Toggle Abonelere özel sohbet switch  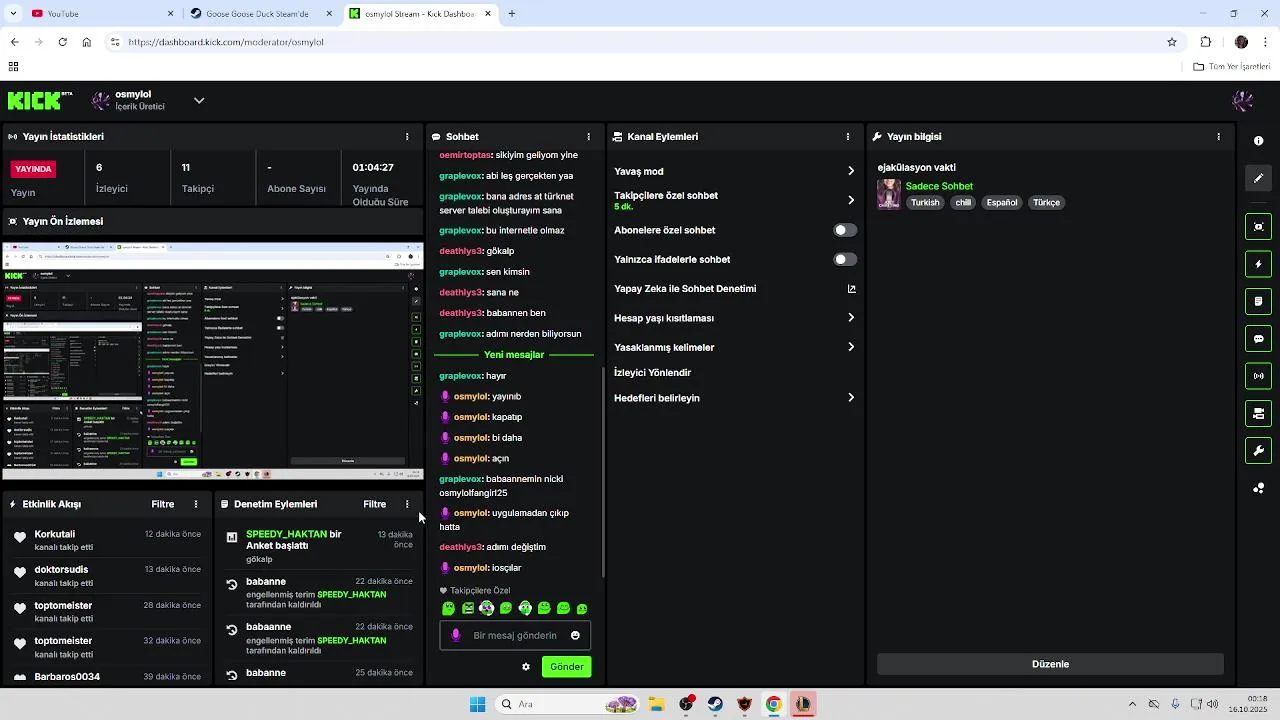[x=845, y=230]
